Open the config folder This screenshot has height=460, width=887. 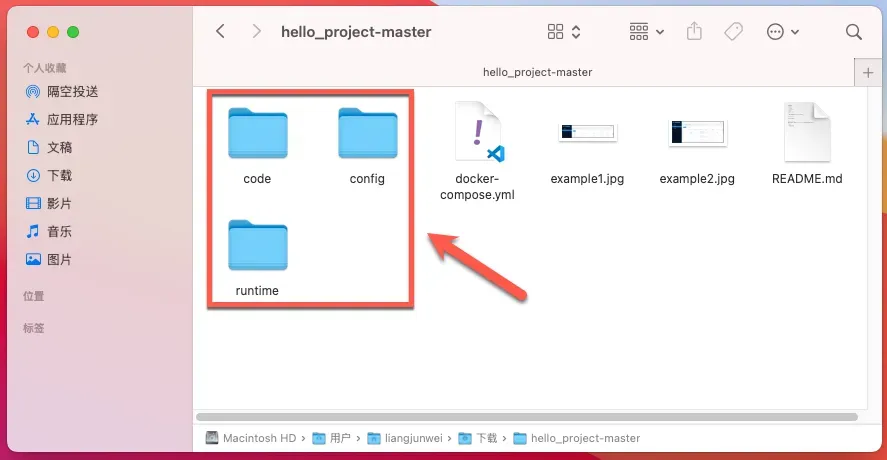pos(367,134)
